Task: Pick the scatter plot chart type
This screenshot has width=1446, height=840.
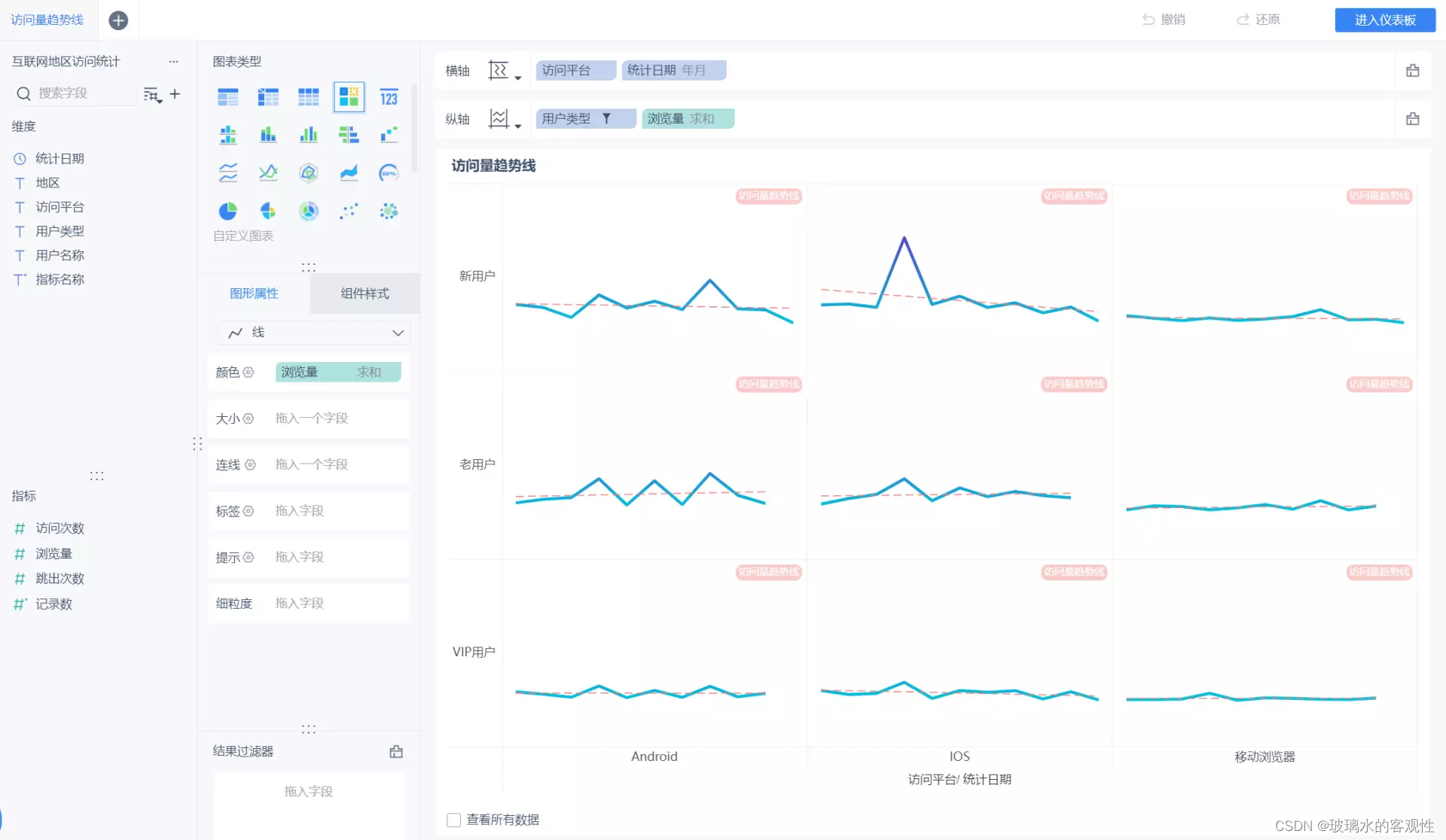Action: (x=349, y=212)
